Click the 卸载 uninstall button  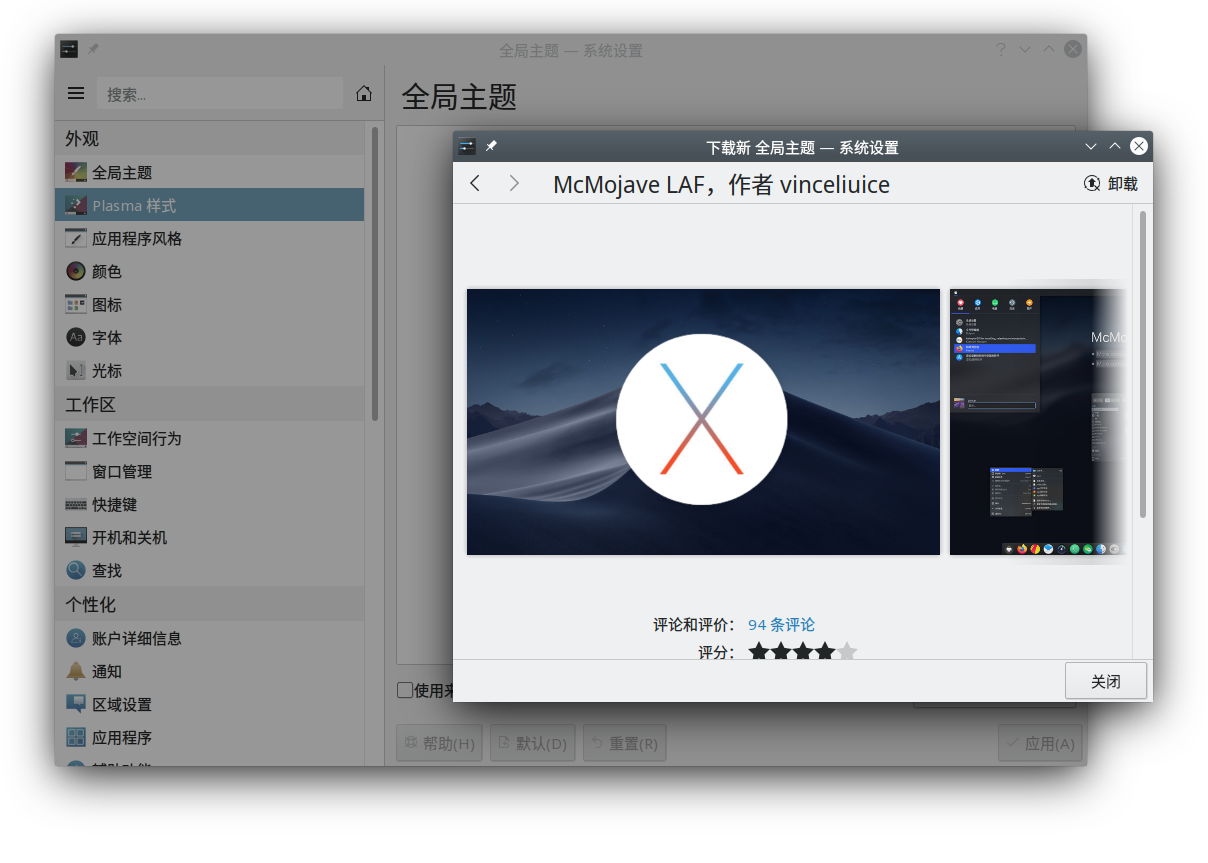[1111, 183]
